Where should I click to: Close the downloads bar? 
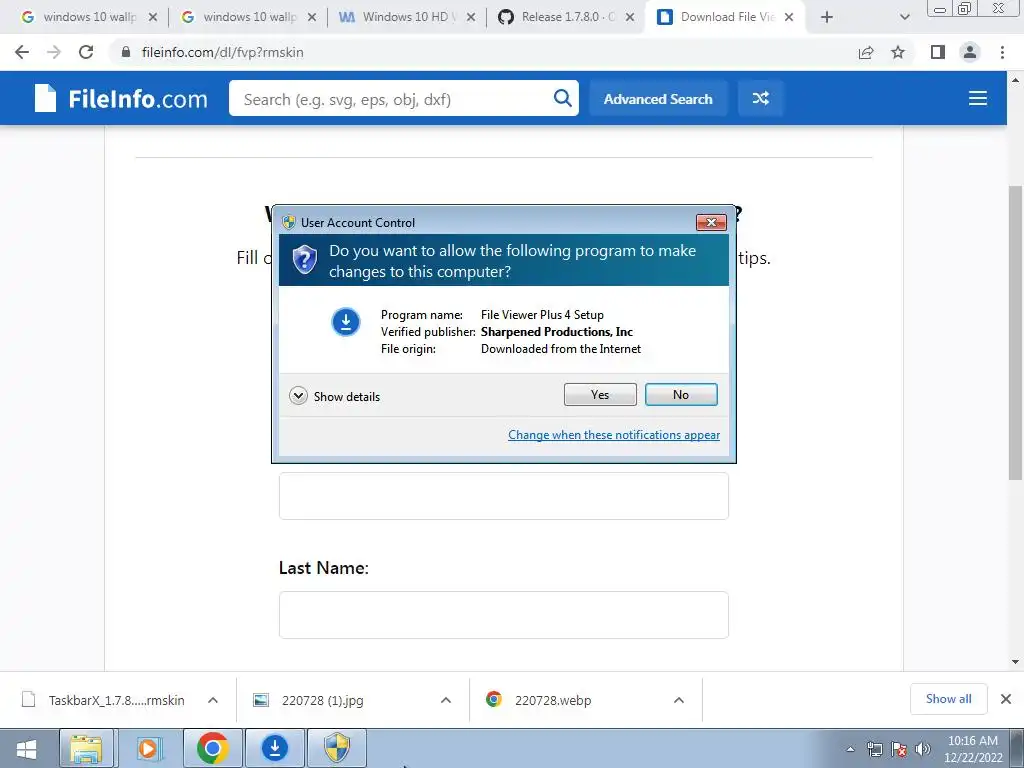1006,699
